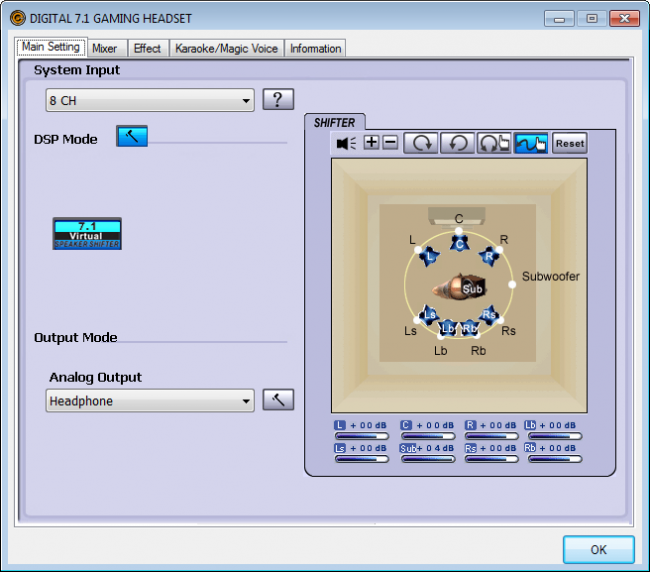Click the Ls channel label badge

[x=340, y=448]
